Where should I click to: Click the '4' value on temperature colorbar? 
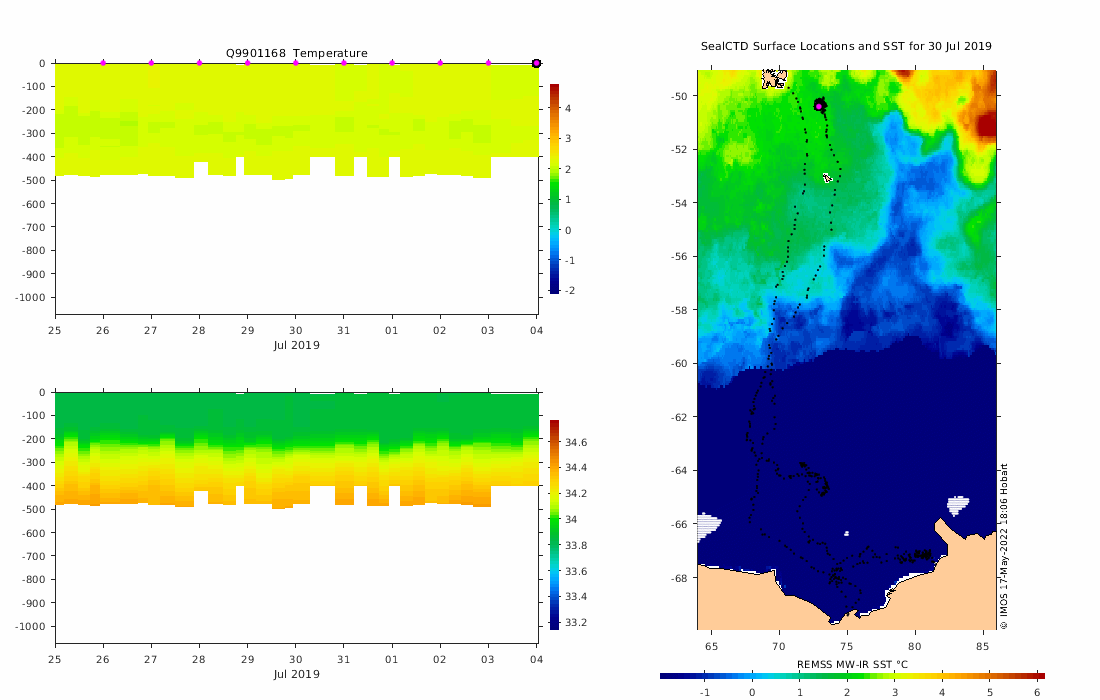click(x=568, y=109)
